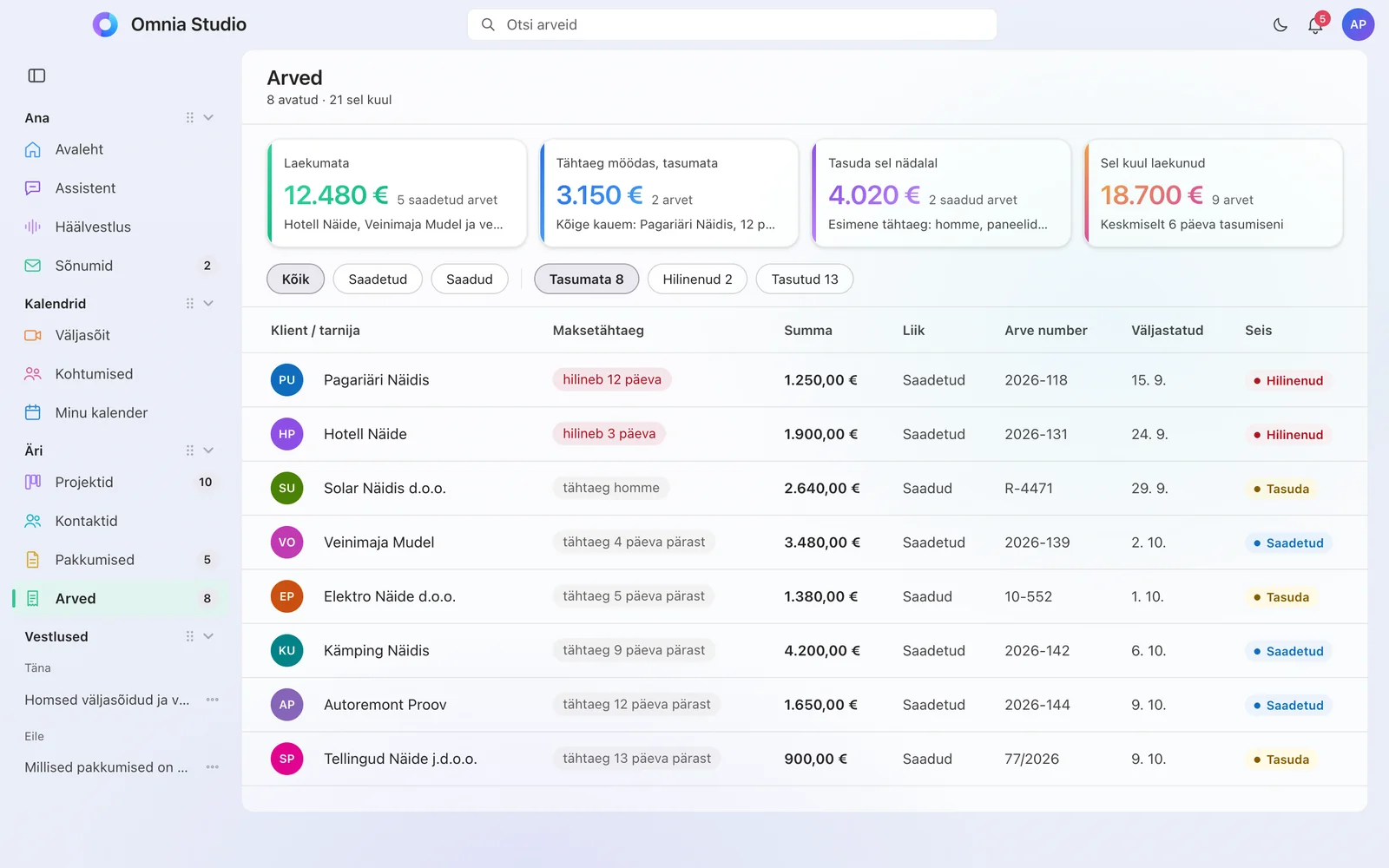Toggle Hilinenud 2 filter
This screenshot has width=1389, height=868.
tap(697, 279)
